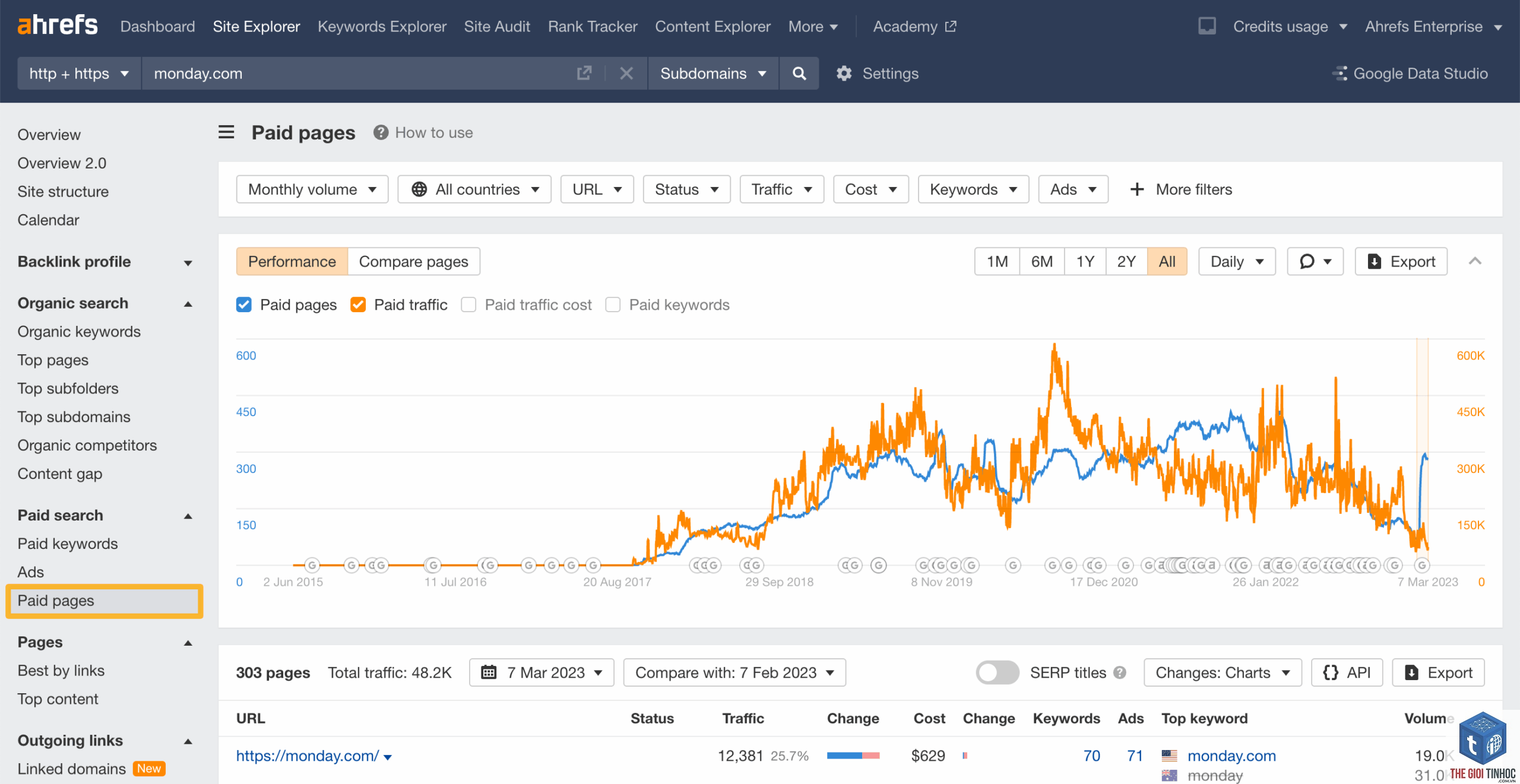The height and width of the screenshot is (784, 1520).
Task: Open All countries dropdown
Action: [x=474, y=189]
